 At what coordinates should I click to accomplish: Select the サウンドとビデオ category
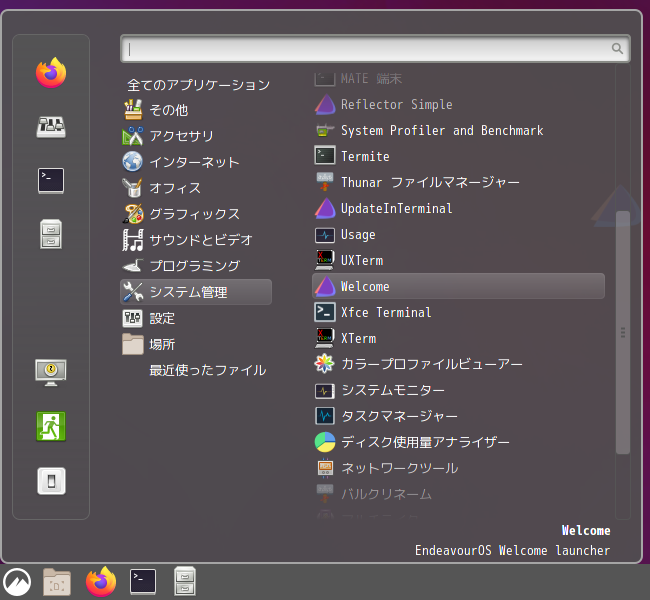point(196,240)
